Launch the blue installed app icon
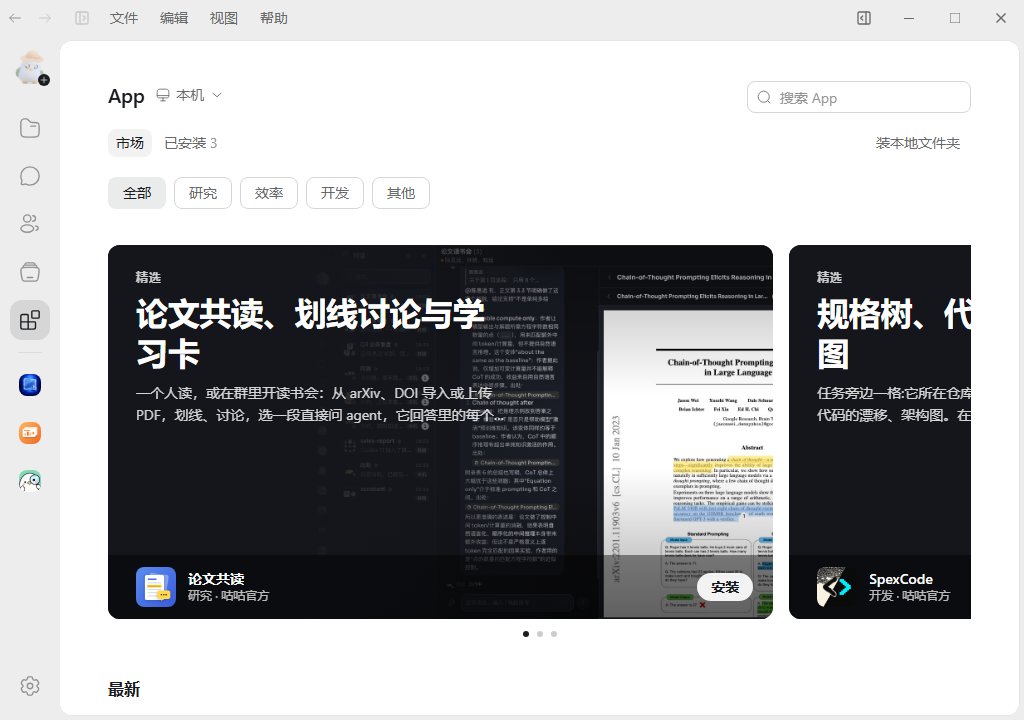 tap(30, 385)
